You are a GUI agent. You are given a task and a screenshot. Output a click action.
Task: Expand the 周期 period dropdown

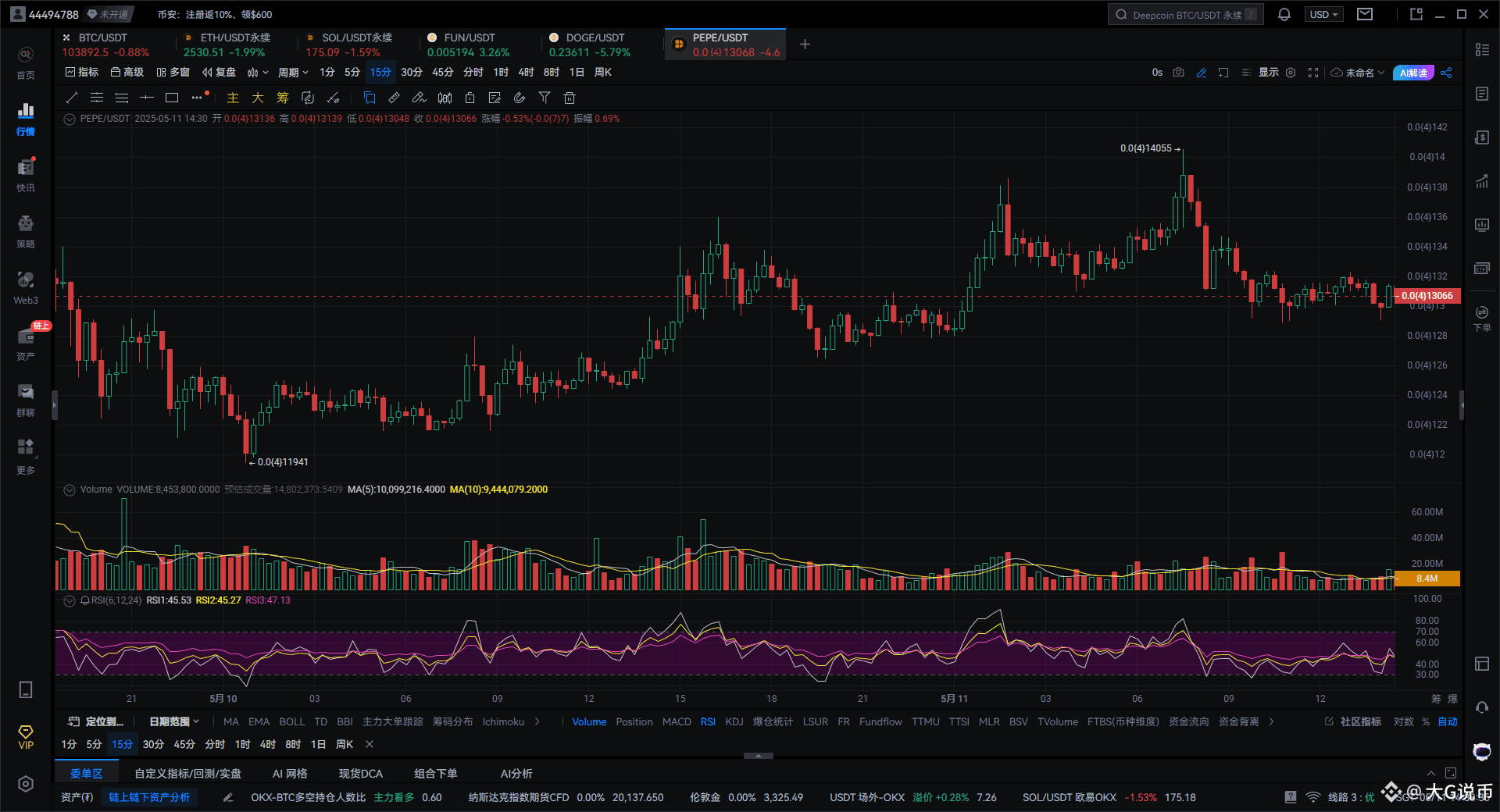(293, 73)
